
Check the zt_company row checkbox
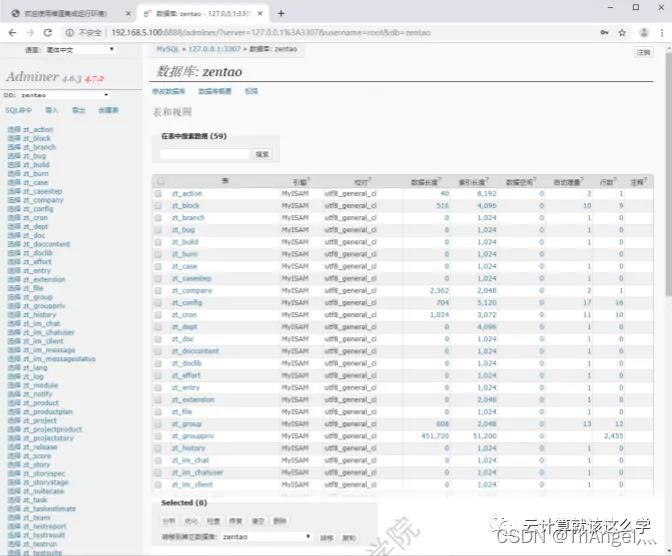pyautogui.click(x=158, y=291)
